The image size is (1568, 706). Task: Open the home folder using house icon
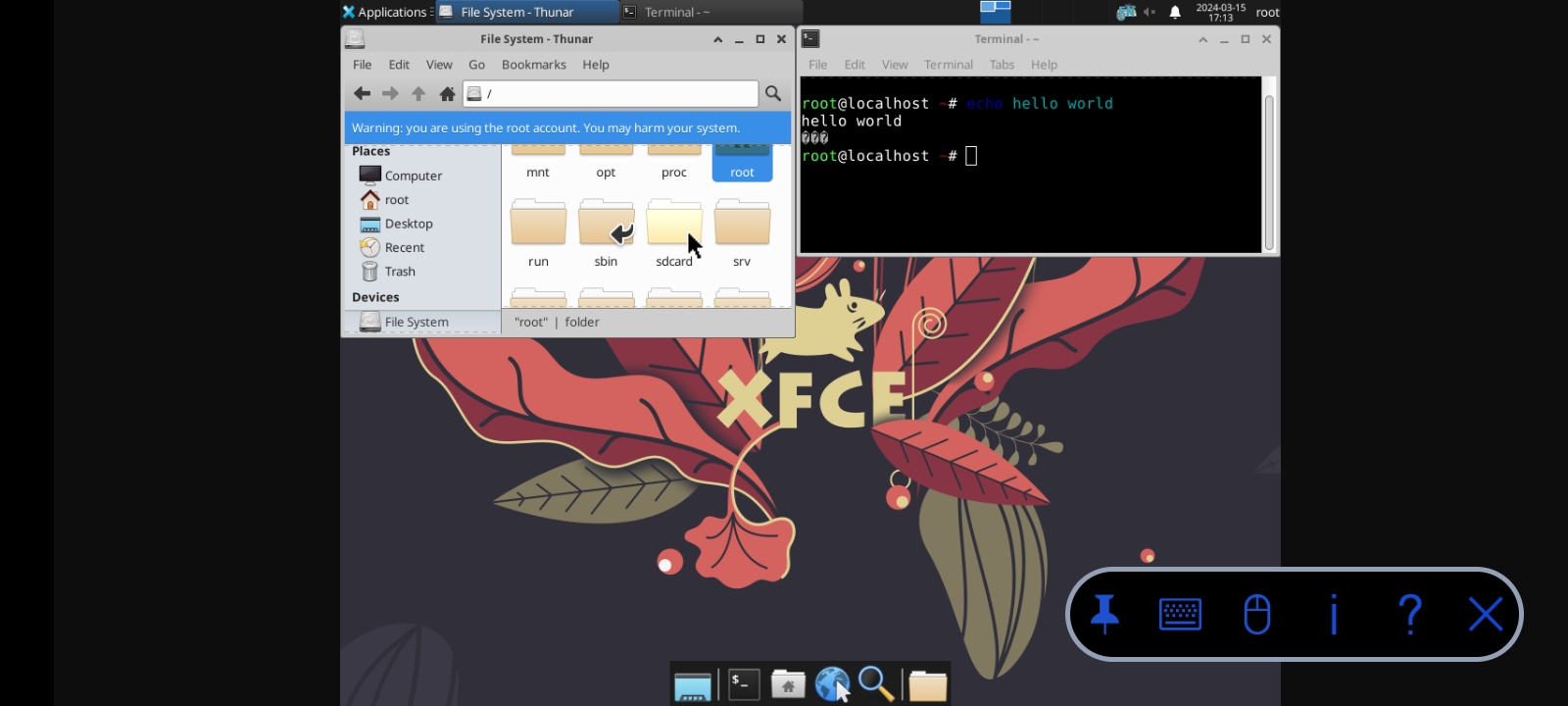447,93
